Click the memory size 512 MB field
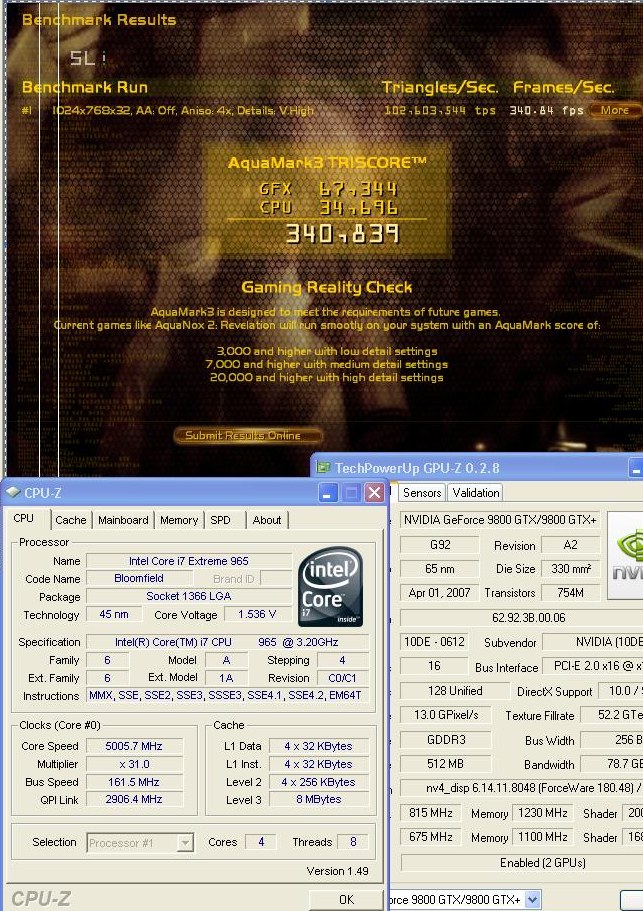The height and width of the screenshot is (911, 643). pos(446,764)
